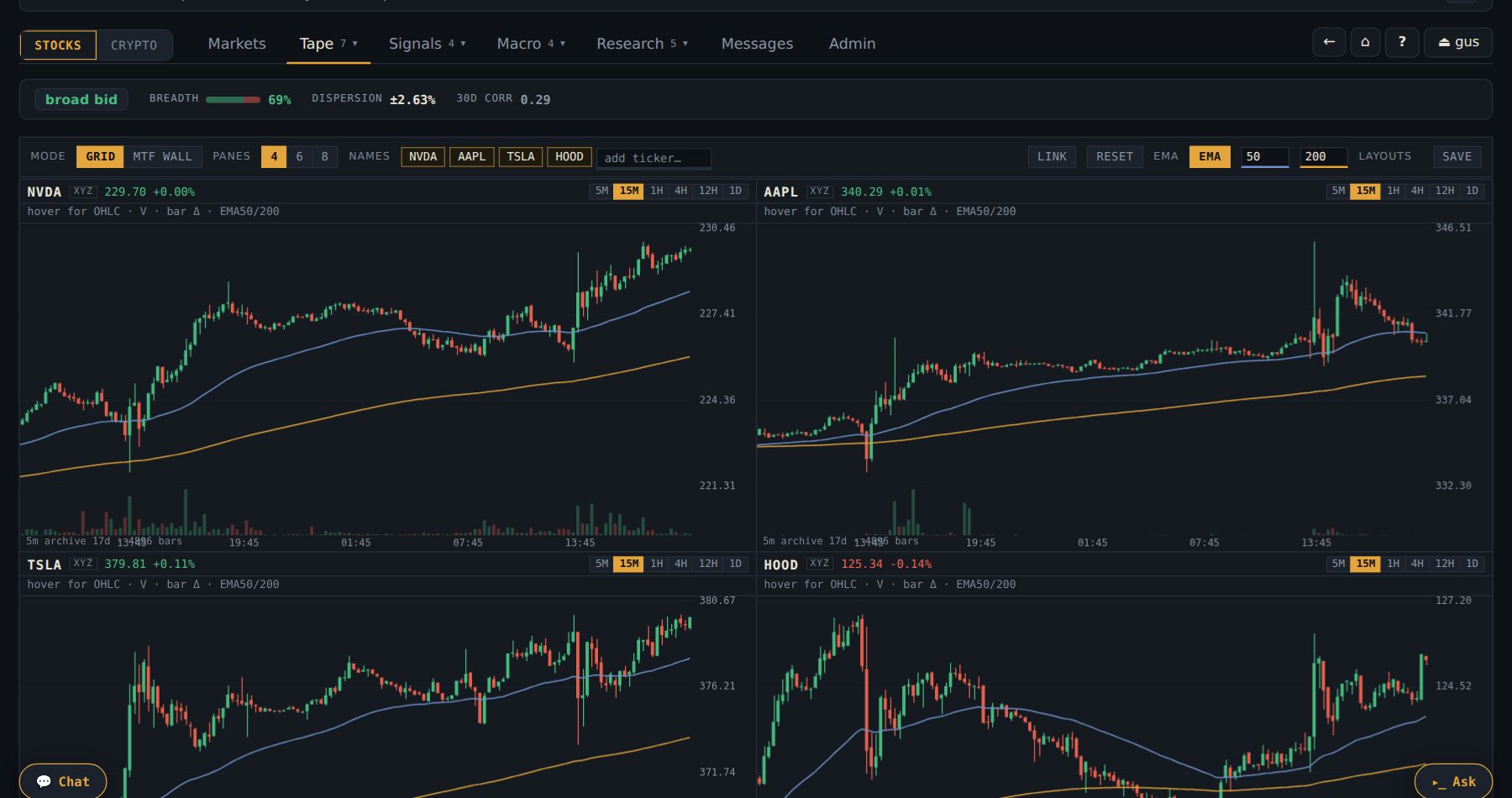This screenshot has height=798, width=1512.
Task: Select 12H timeframe on AAPL chart
Action: click(x=1444, y=191)
